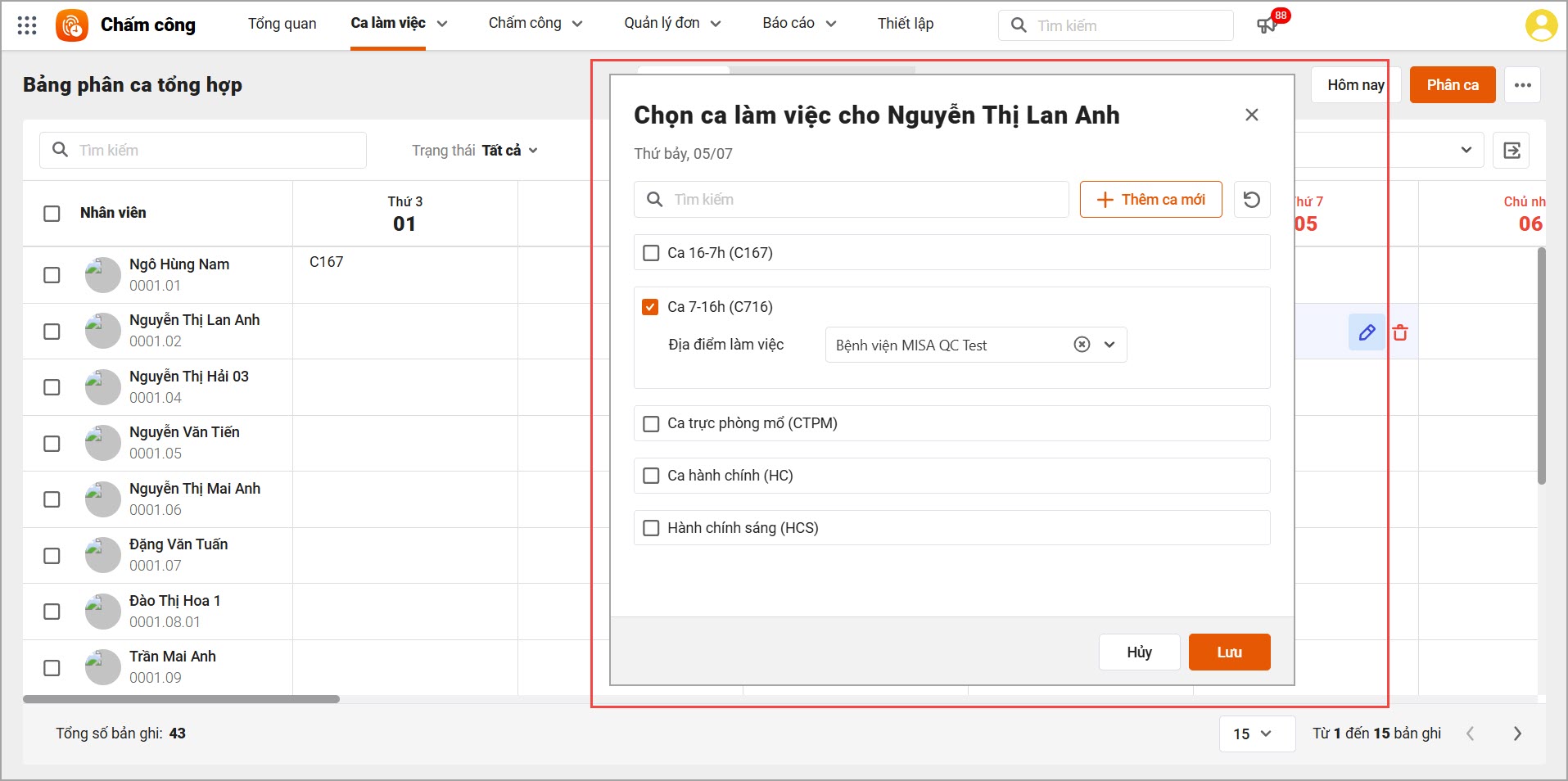Click the Thêm ca mới button
1568x781 pixels.
pyautogui.click(x=1150, y=200)
